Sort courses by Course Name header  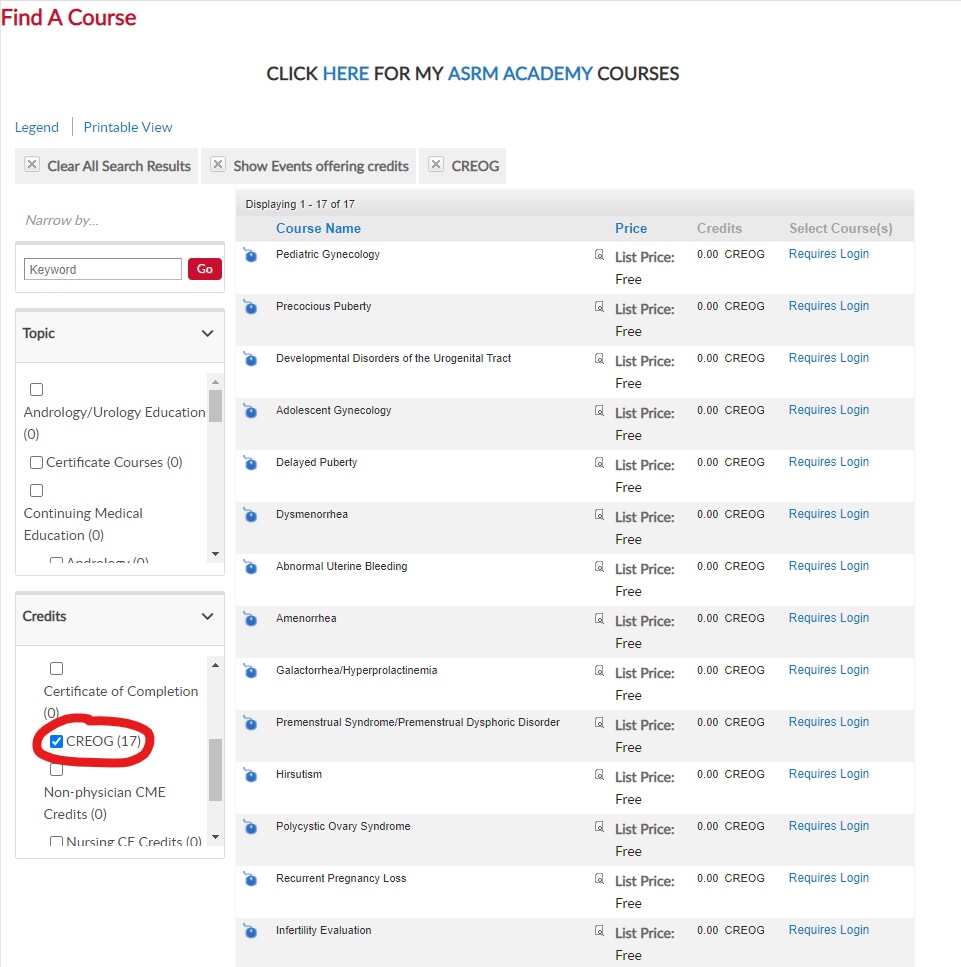pyautogui.click(x=318, y=228)
